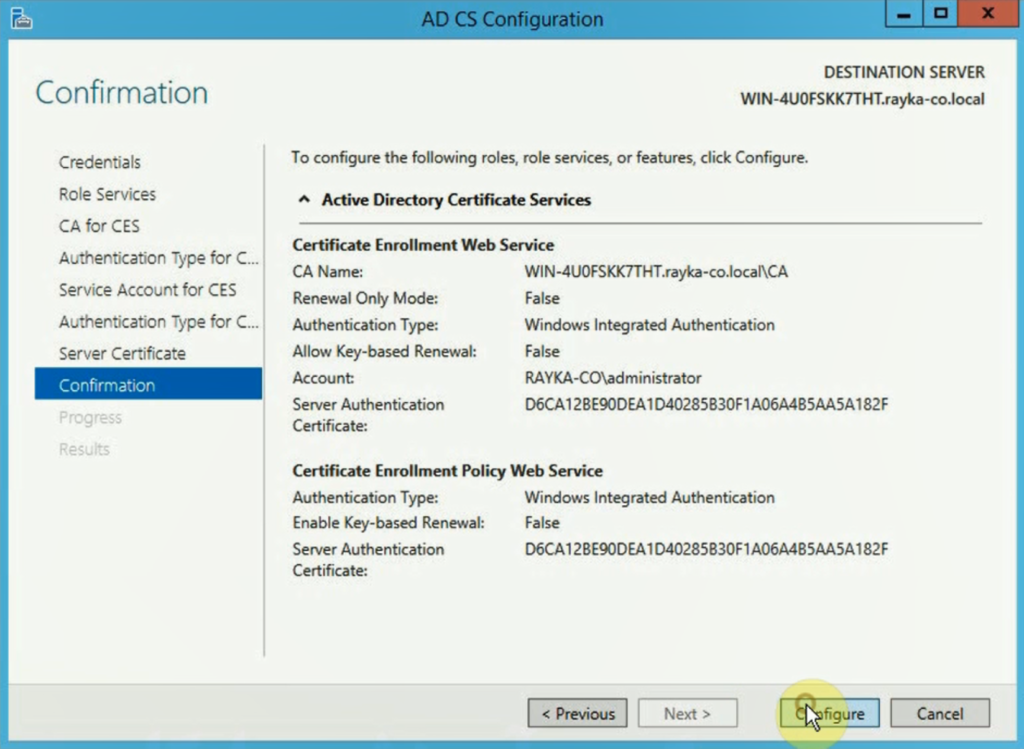Open the Authentication Type step above Service Account
This screenshot has width=1024, height=749.
coord(159,258)
